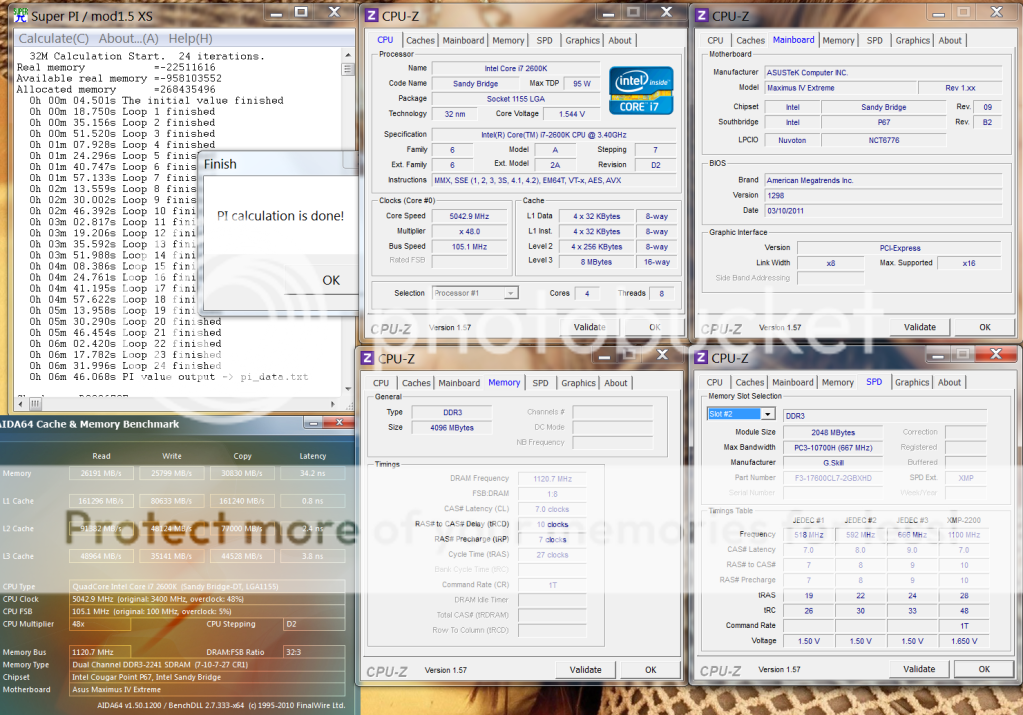Click the Core Speed value field
Viewport: 1023px width, 715px height.
pyautogui.click(x=470, y=216)
